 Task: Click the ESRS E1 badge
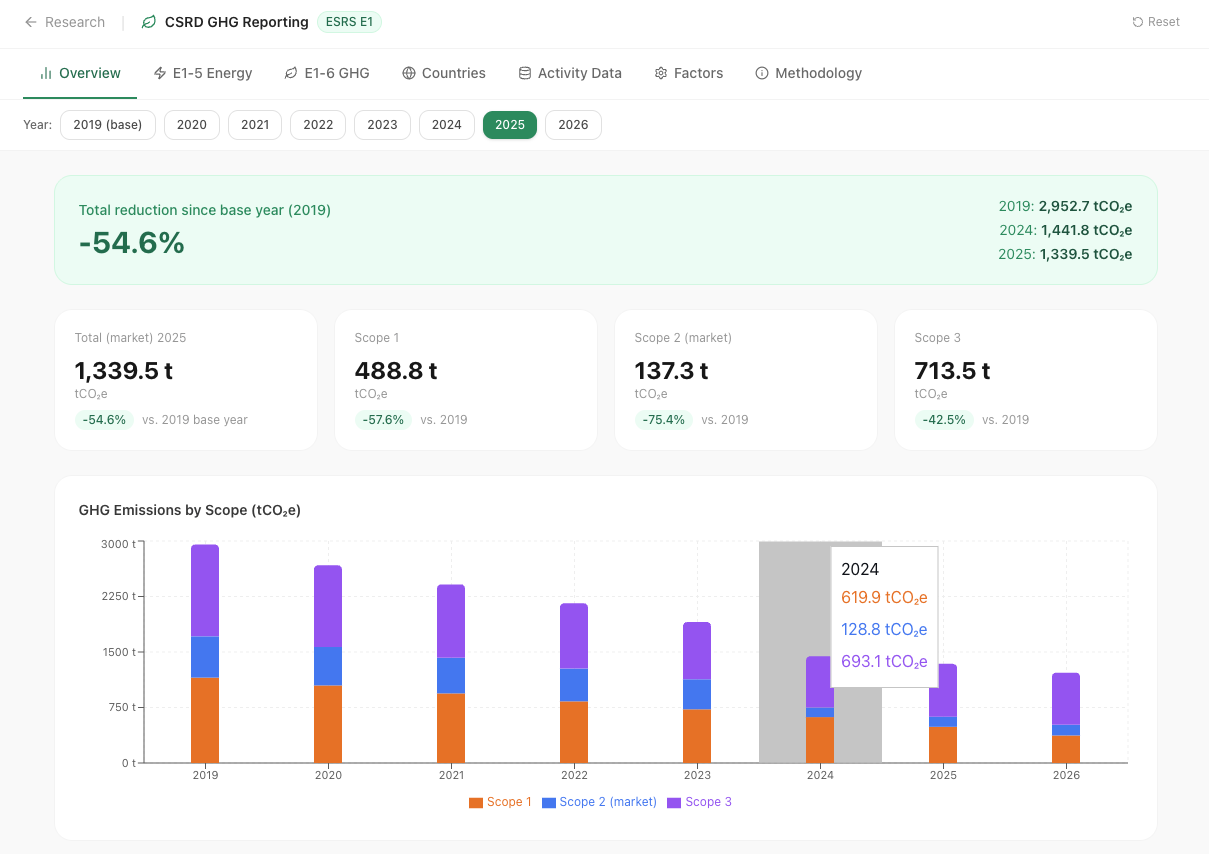point(349,22)
